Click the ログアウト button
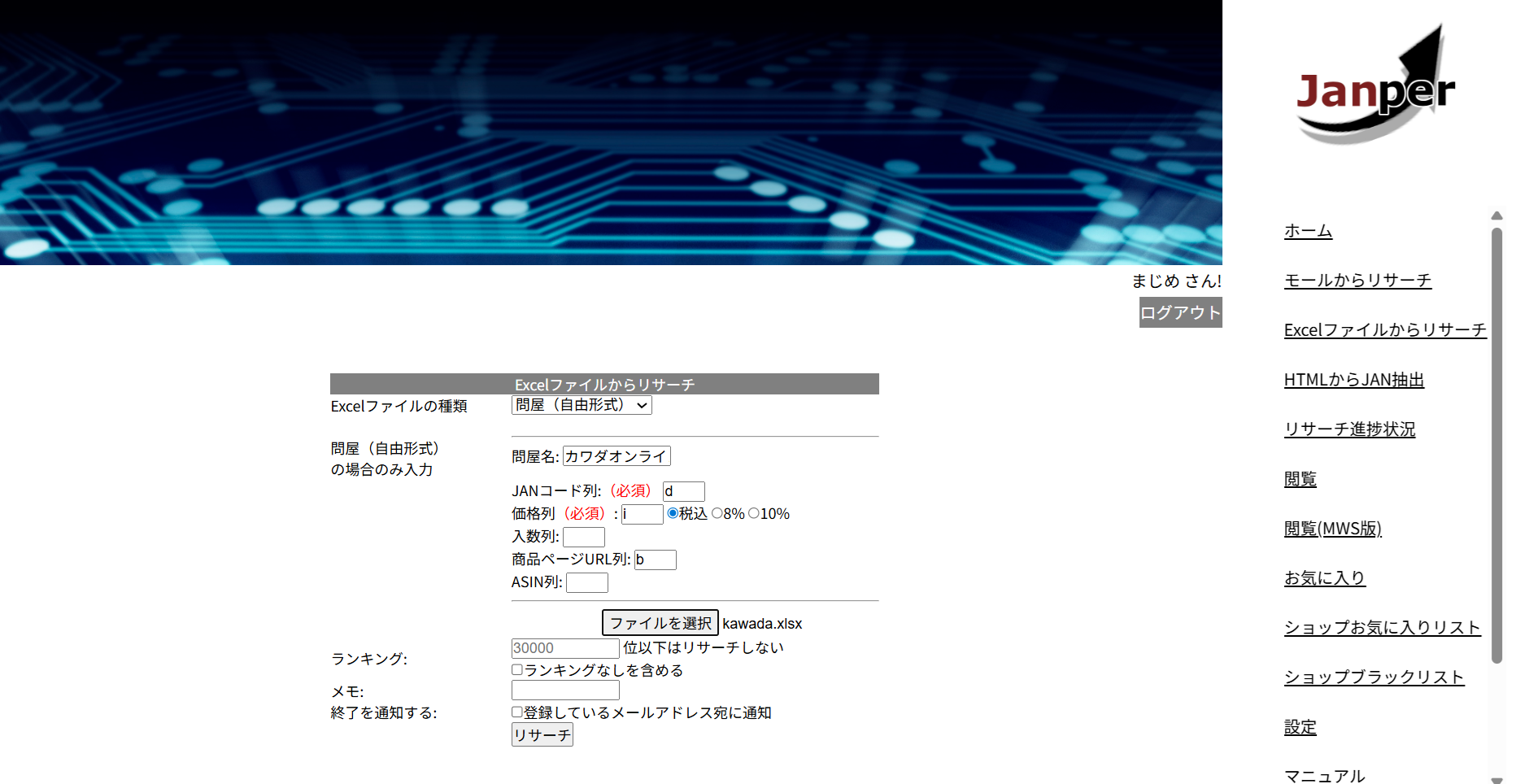The height and width of the screenshot is (784, 1516). (x=1180, y=313)
